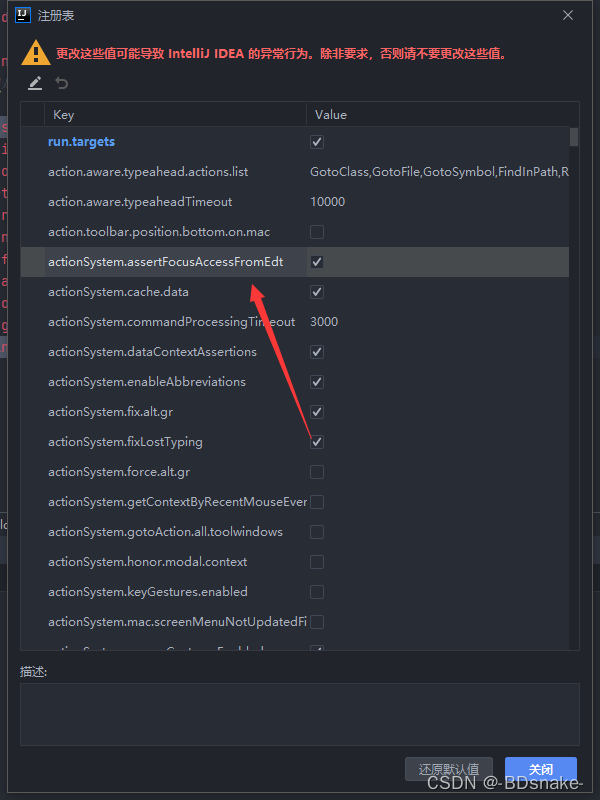Toggle actionSystem.fixLostTyping checkbox

click(317, 442)
